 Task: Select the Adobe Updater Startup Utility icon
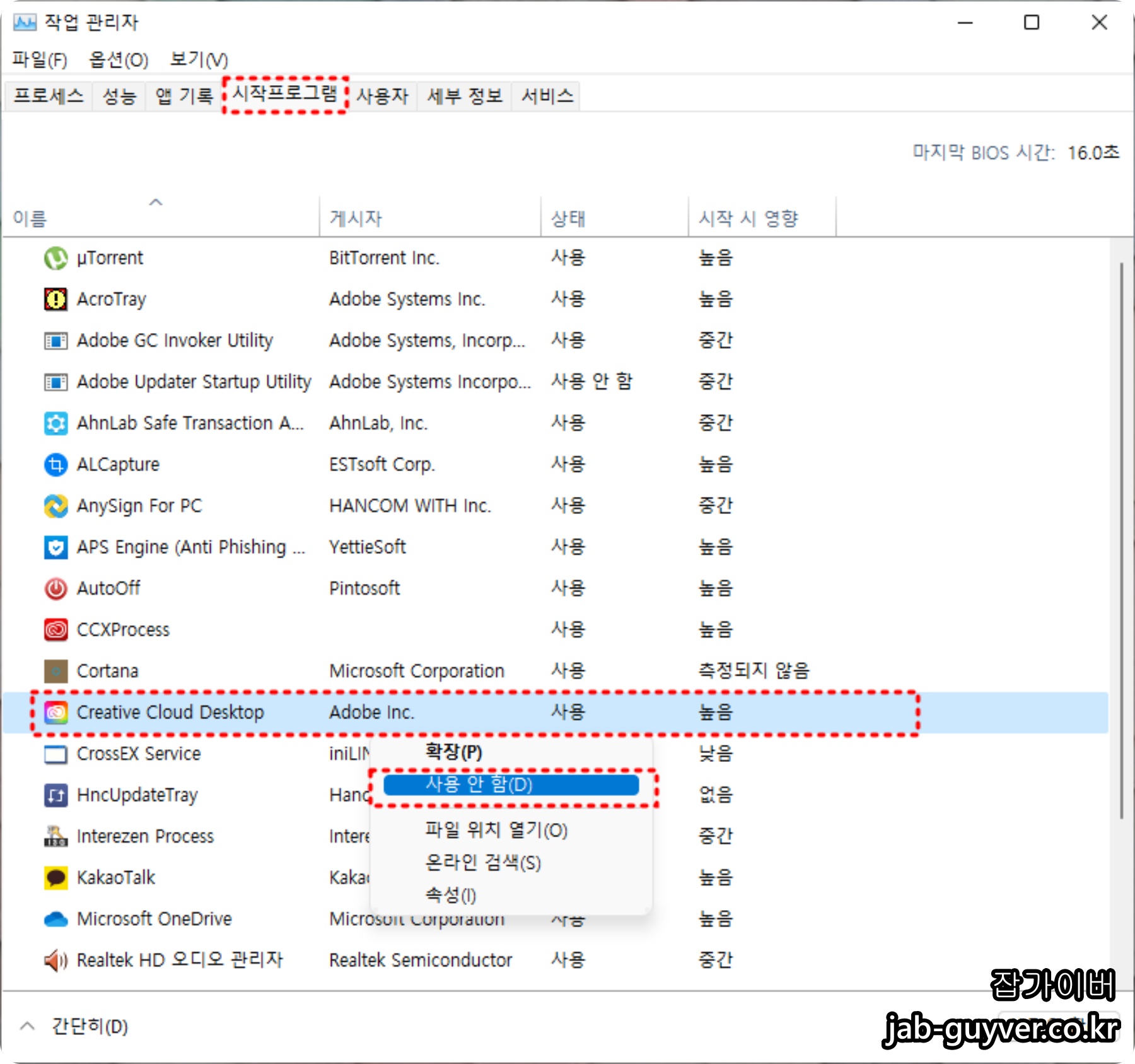coord(55,382)
